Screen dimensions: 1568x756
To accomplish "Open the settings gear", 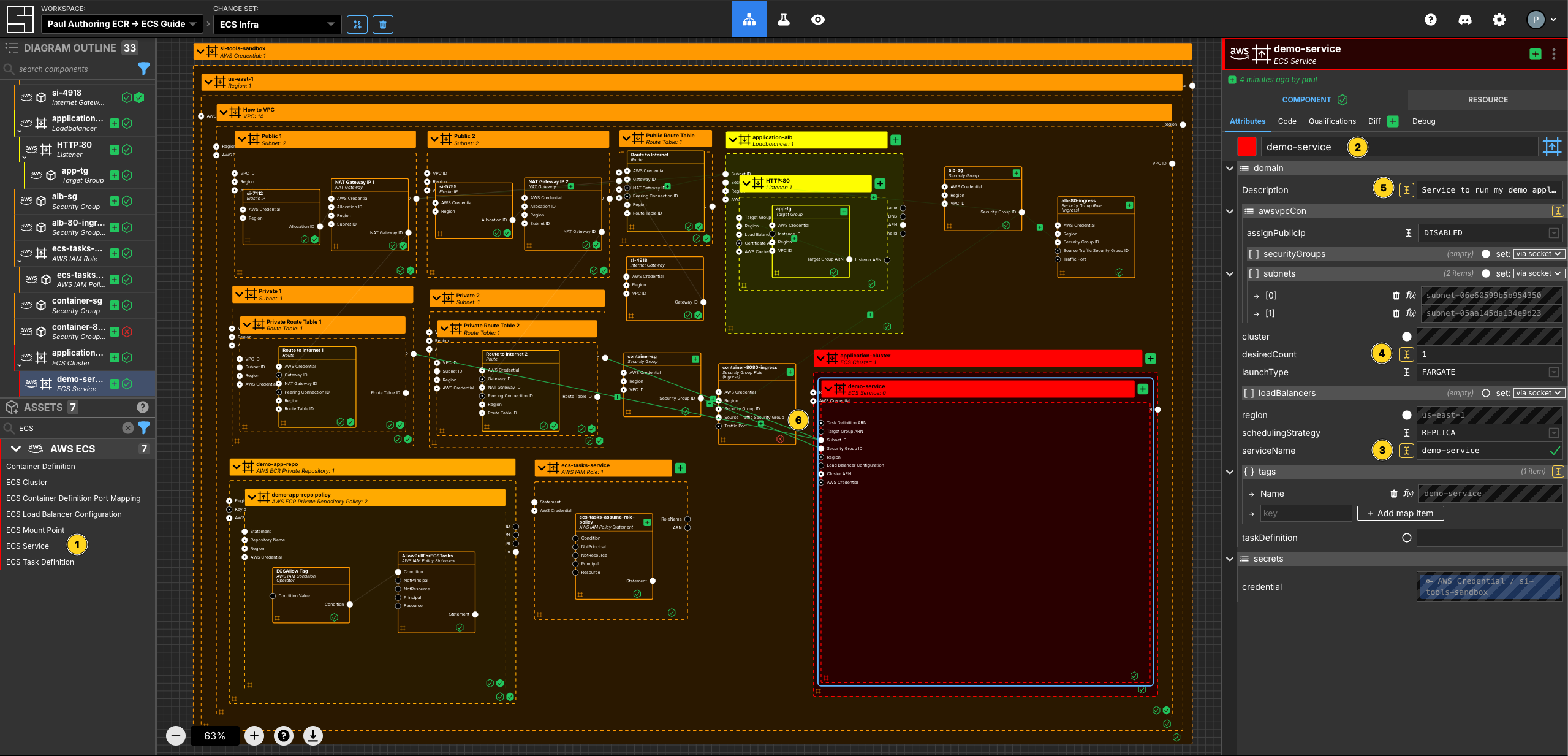I will 1499,20.
